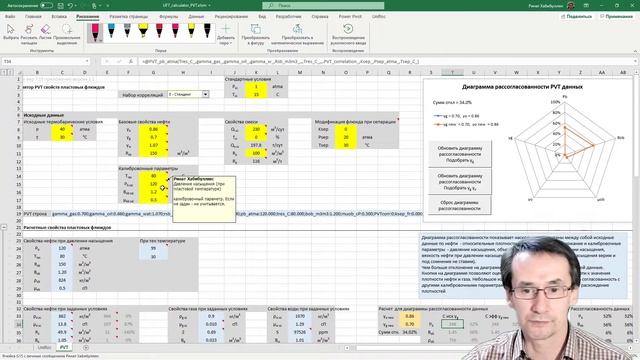Select yellow cell with value 120 in calibration
Screen dimensions: 640x360
tap(153, 184)
